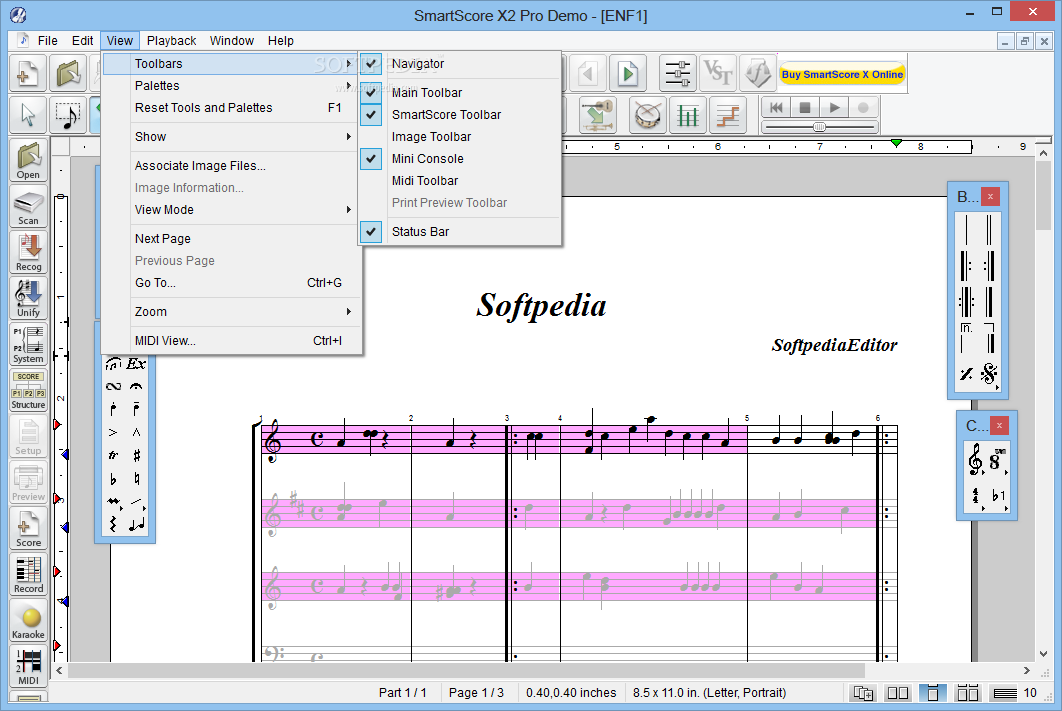Click the green ruler margin marker

tap(896, 143)
